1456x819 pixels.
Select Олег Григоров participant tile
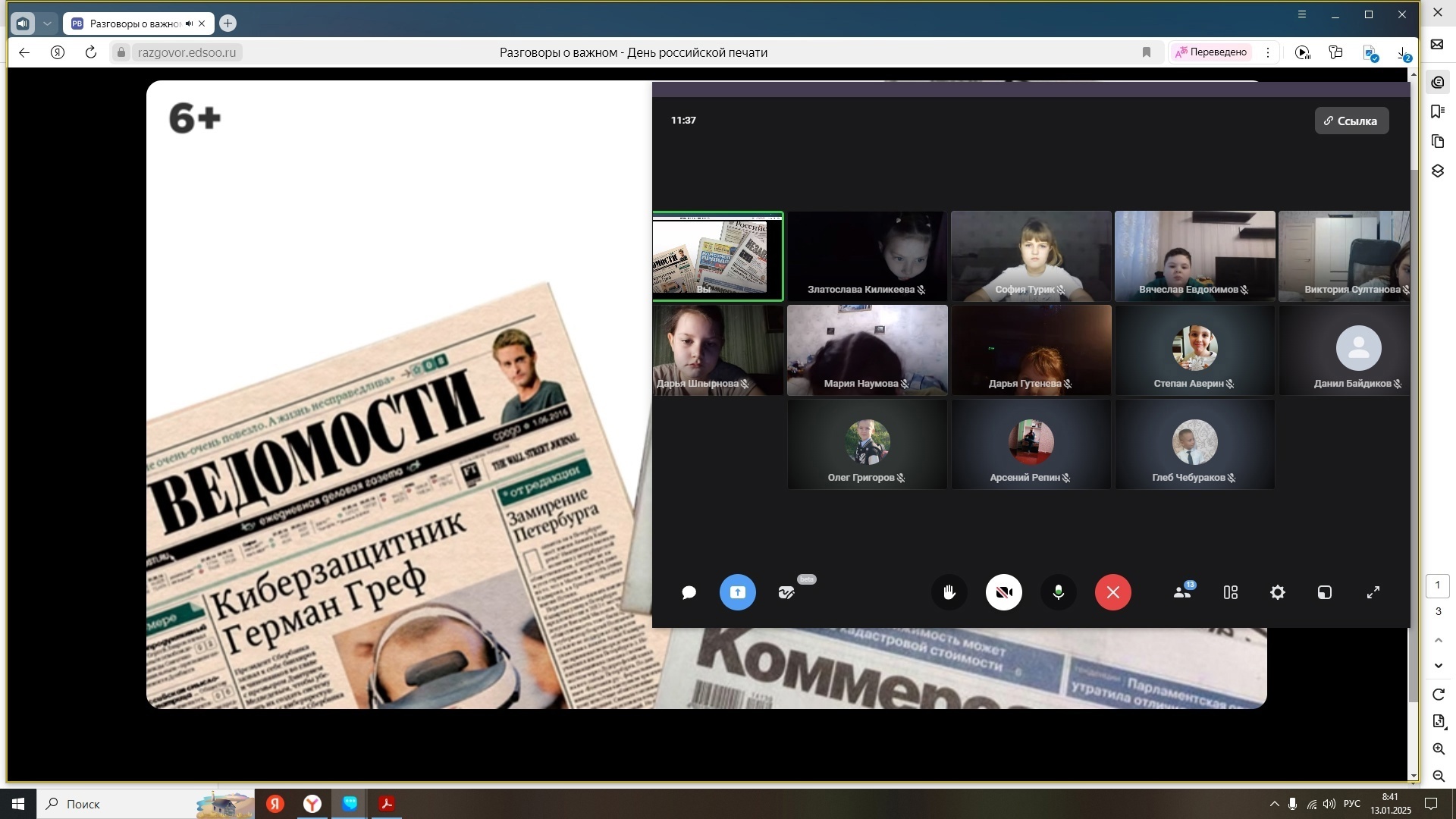tap(868, 444)
